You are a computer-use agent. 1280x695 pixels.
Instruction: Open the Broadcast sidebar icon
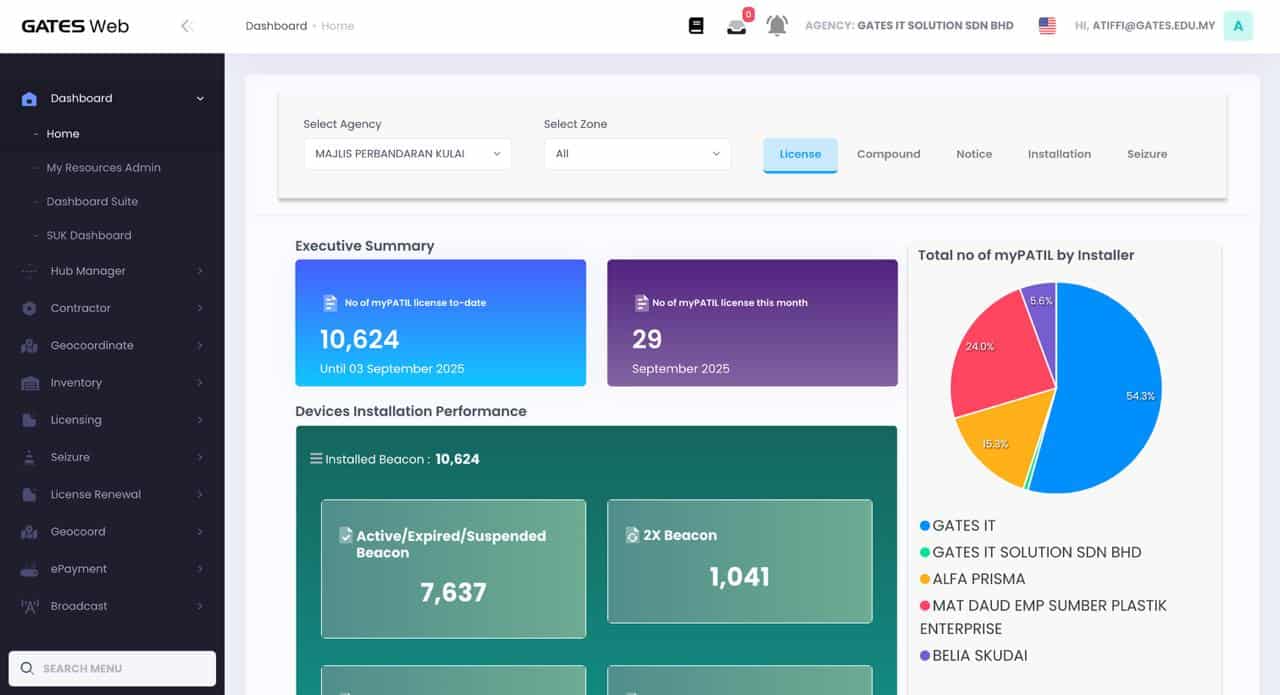click(29, 606)
